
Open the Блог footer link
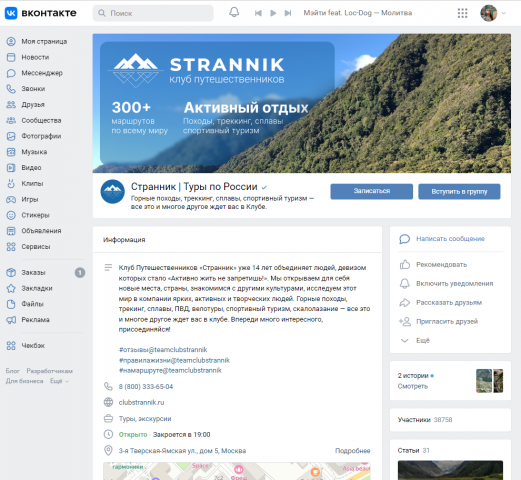point(12,371)
